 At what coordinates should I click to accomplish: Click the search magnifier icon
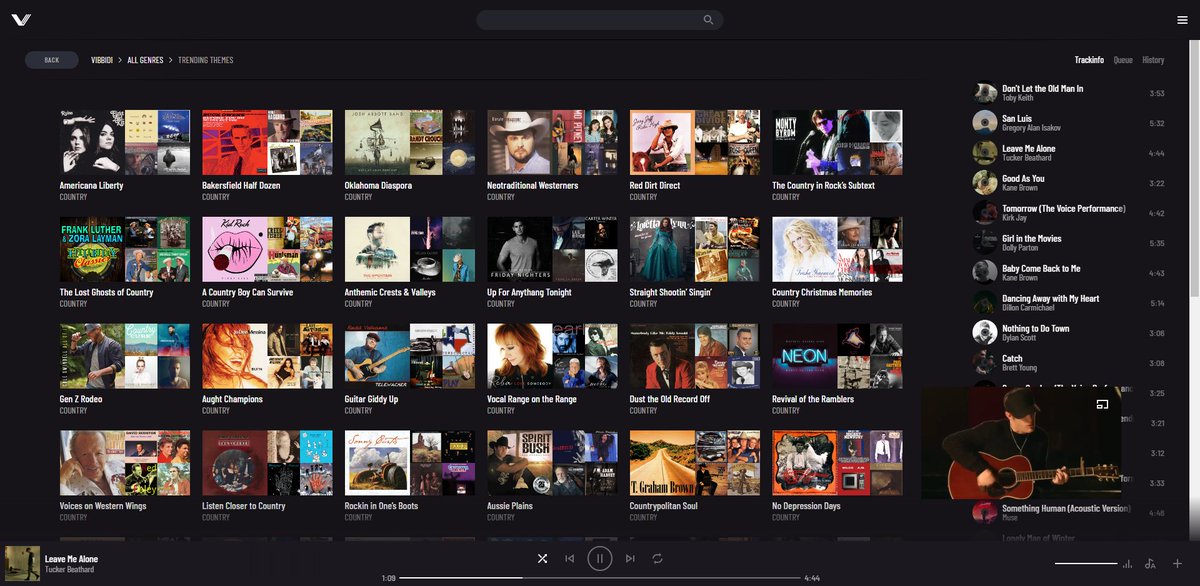click(709, 20)
